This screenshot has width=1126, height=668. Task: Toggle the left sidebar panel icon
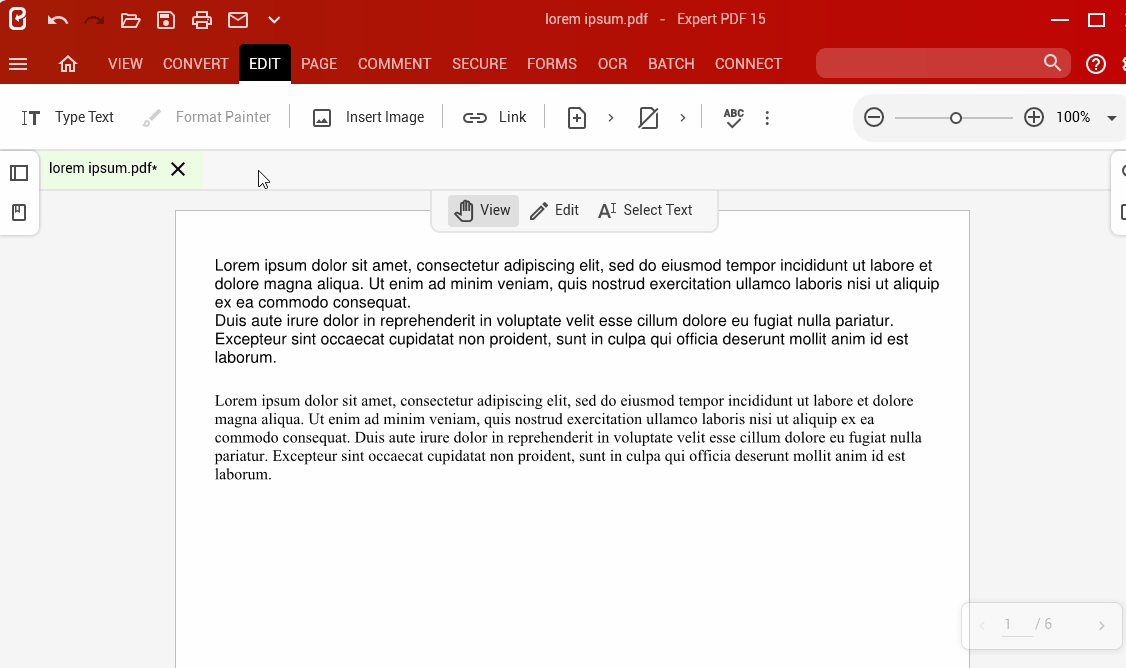pyautogui.click(x=19, y=173)
